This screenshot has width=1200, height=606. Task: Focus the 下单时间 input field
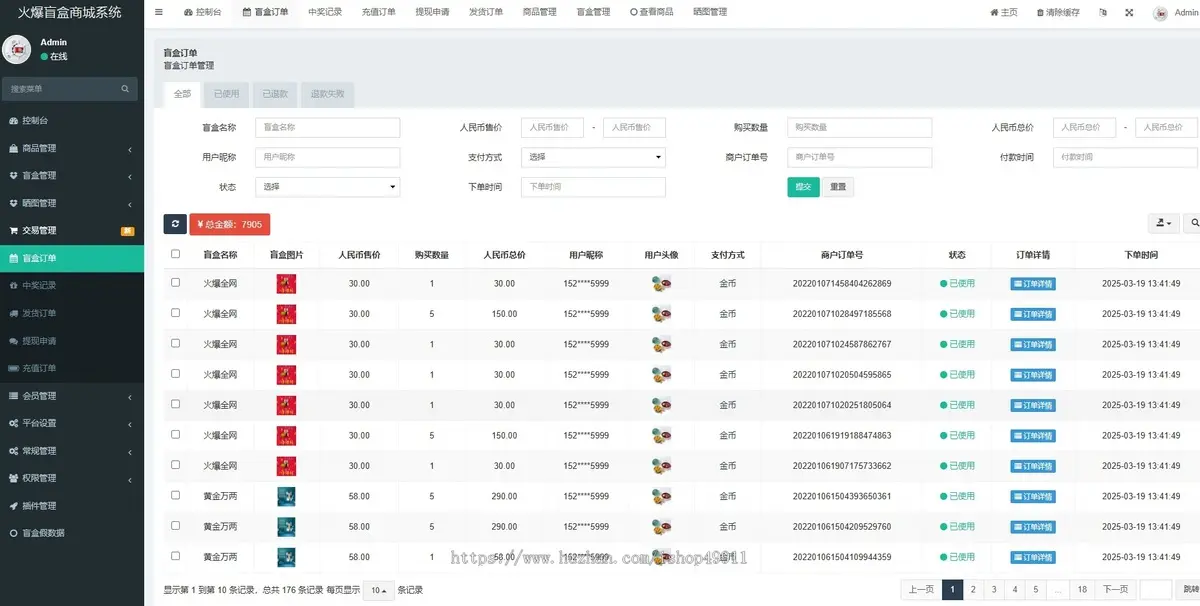(593, 187)
